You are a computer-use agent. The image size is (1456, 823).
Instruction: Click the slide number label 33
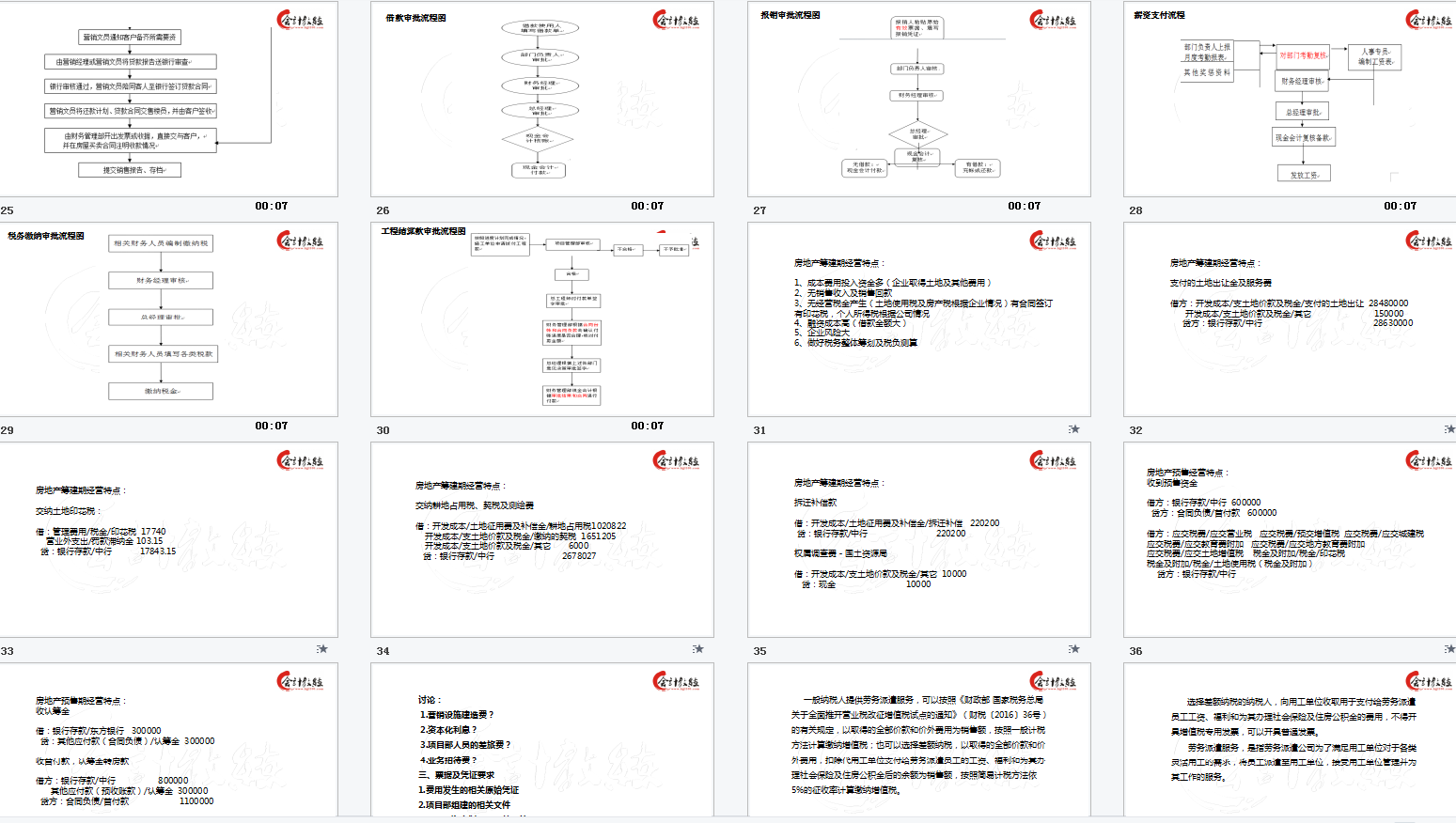click(x=8, y=651)
